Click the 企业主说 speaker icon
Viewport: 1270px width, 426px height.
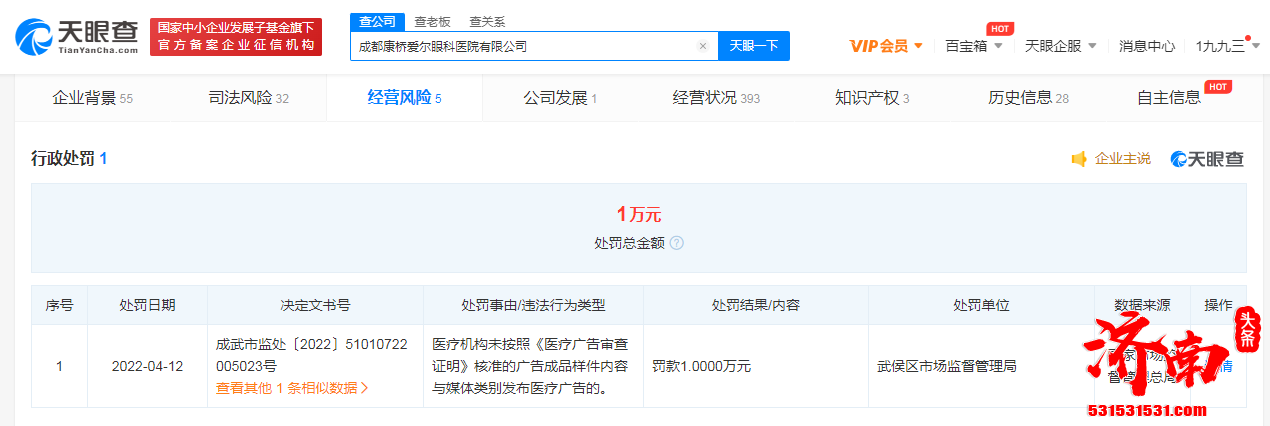[x=1079, y=159]
